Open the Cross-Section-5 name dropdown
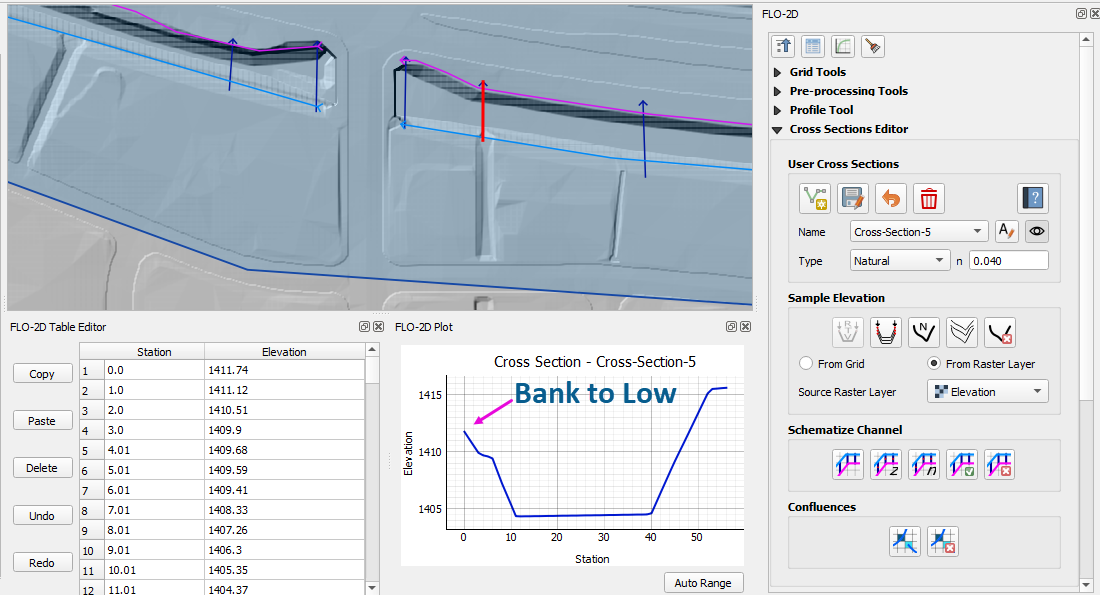Screen dimensions: 1100x595 [x=919, y=231]
